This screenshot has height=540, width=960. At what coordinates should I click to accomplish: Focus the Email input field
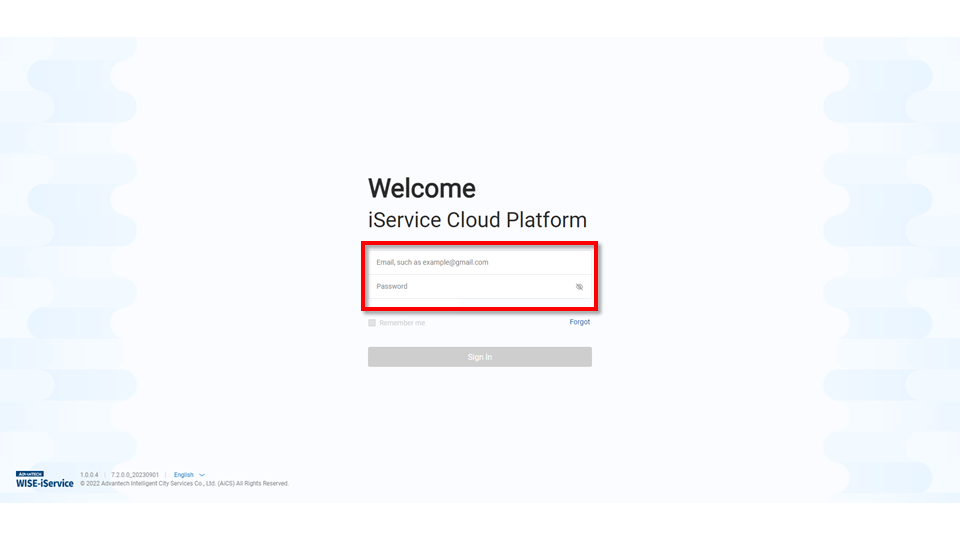click(x=479, y=262)
